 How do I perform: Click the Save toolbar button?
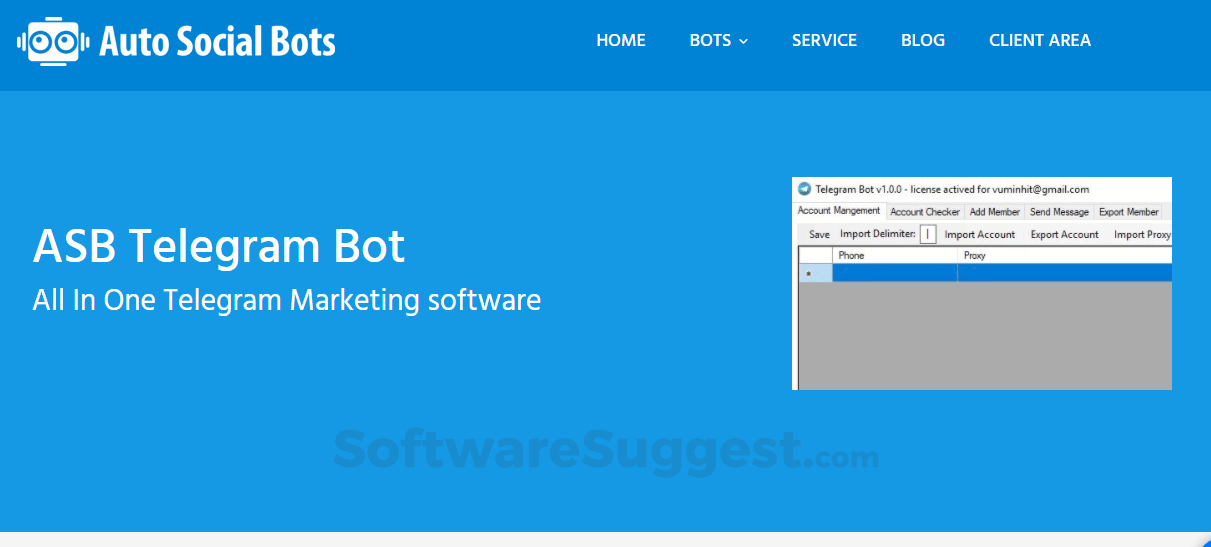[x=819, y=234]
